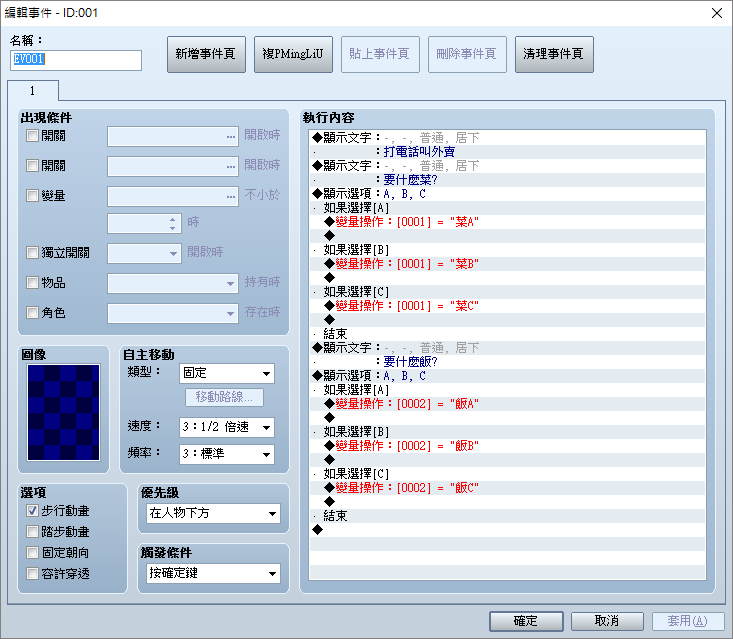Screen dimensions: 733x639
Task: Close the 編輯事件 dialog window
Action: 717,13
